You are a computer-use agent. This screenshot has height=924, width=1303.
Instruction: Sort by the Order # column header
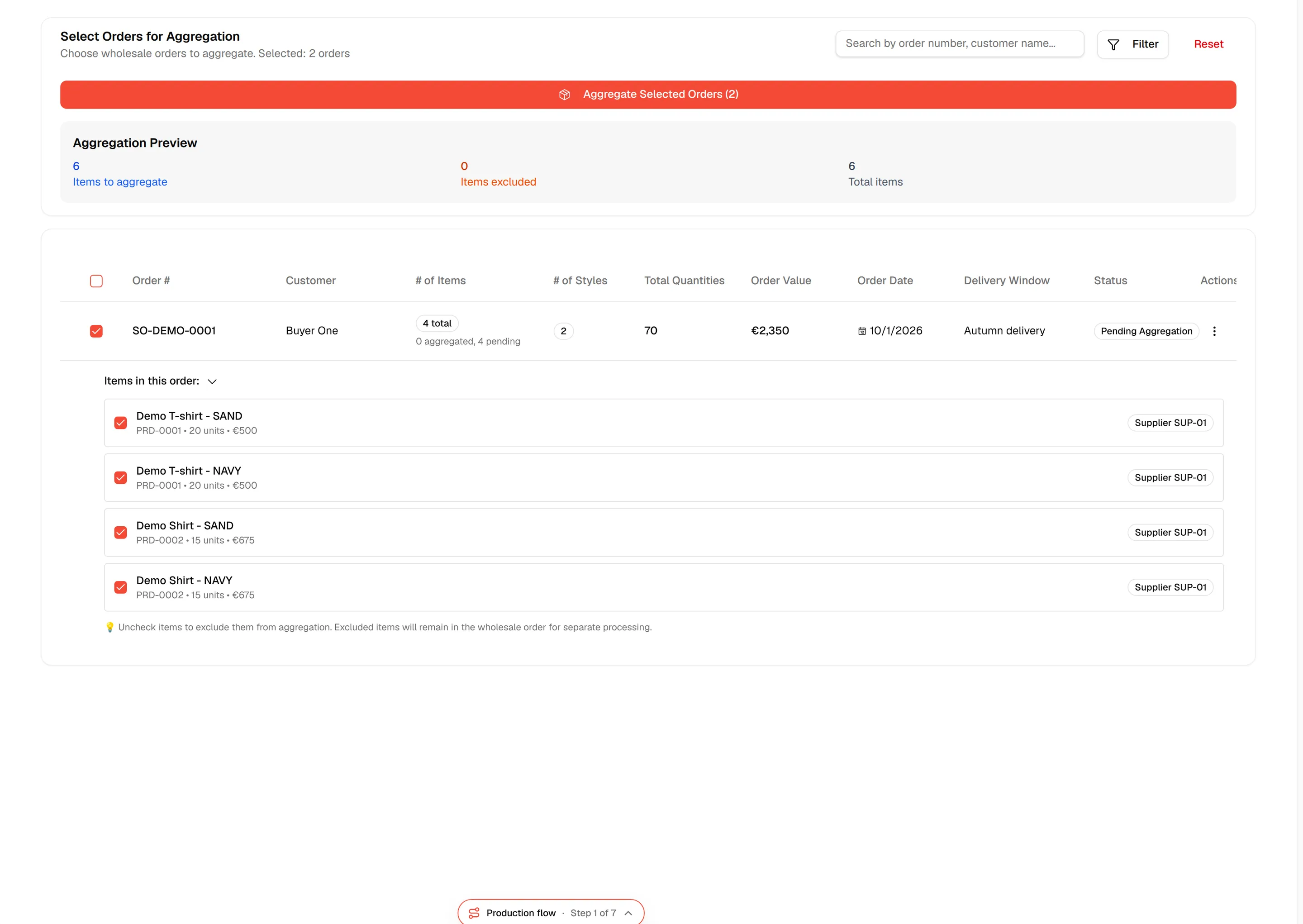pyautogui.click(x=151, y=281)
